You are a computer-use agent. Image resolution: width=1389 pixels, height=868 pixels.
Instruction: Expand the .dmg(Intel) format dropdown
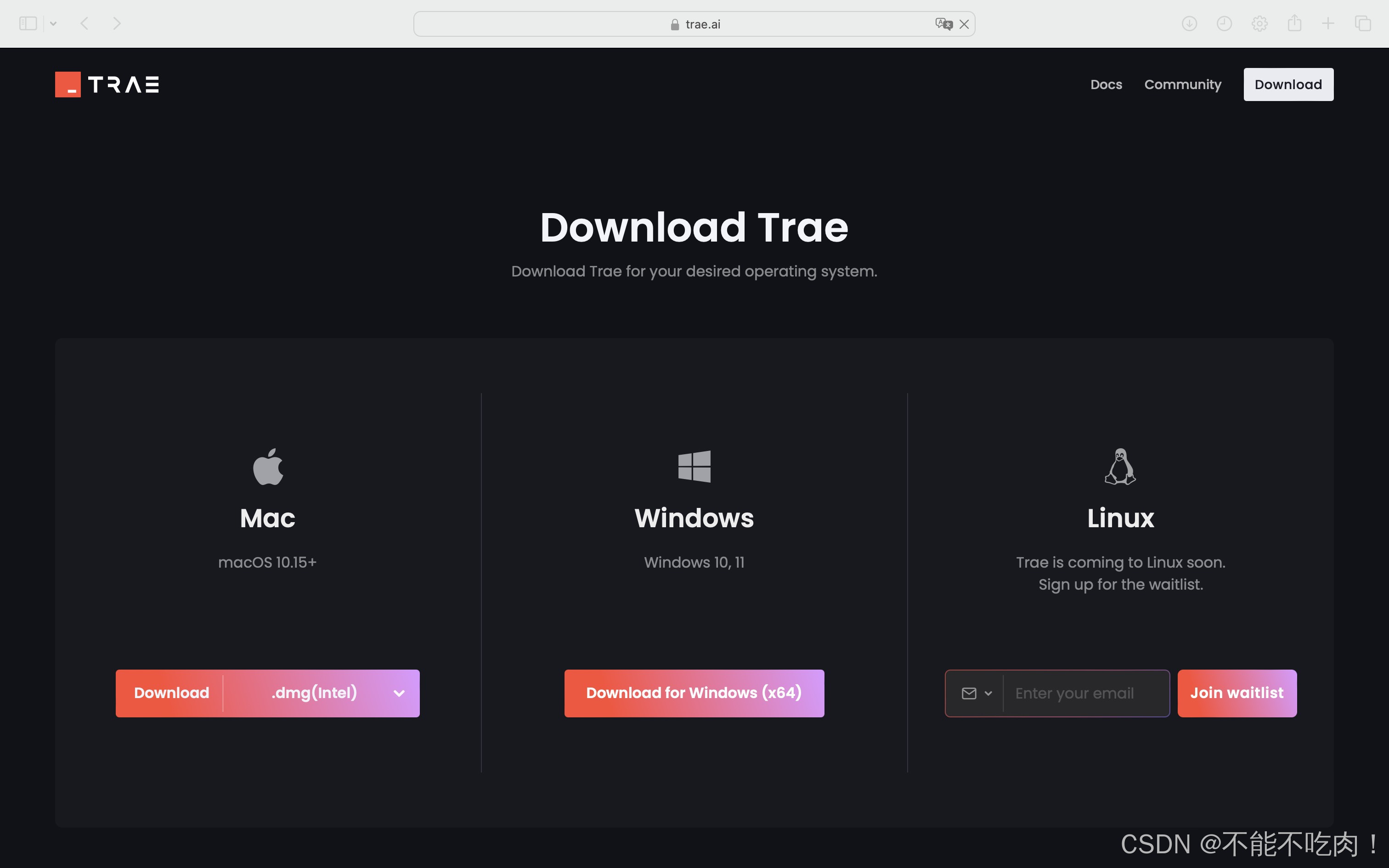tap(399, 693)
